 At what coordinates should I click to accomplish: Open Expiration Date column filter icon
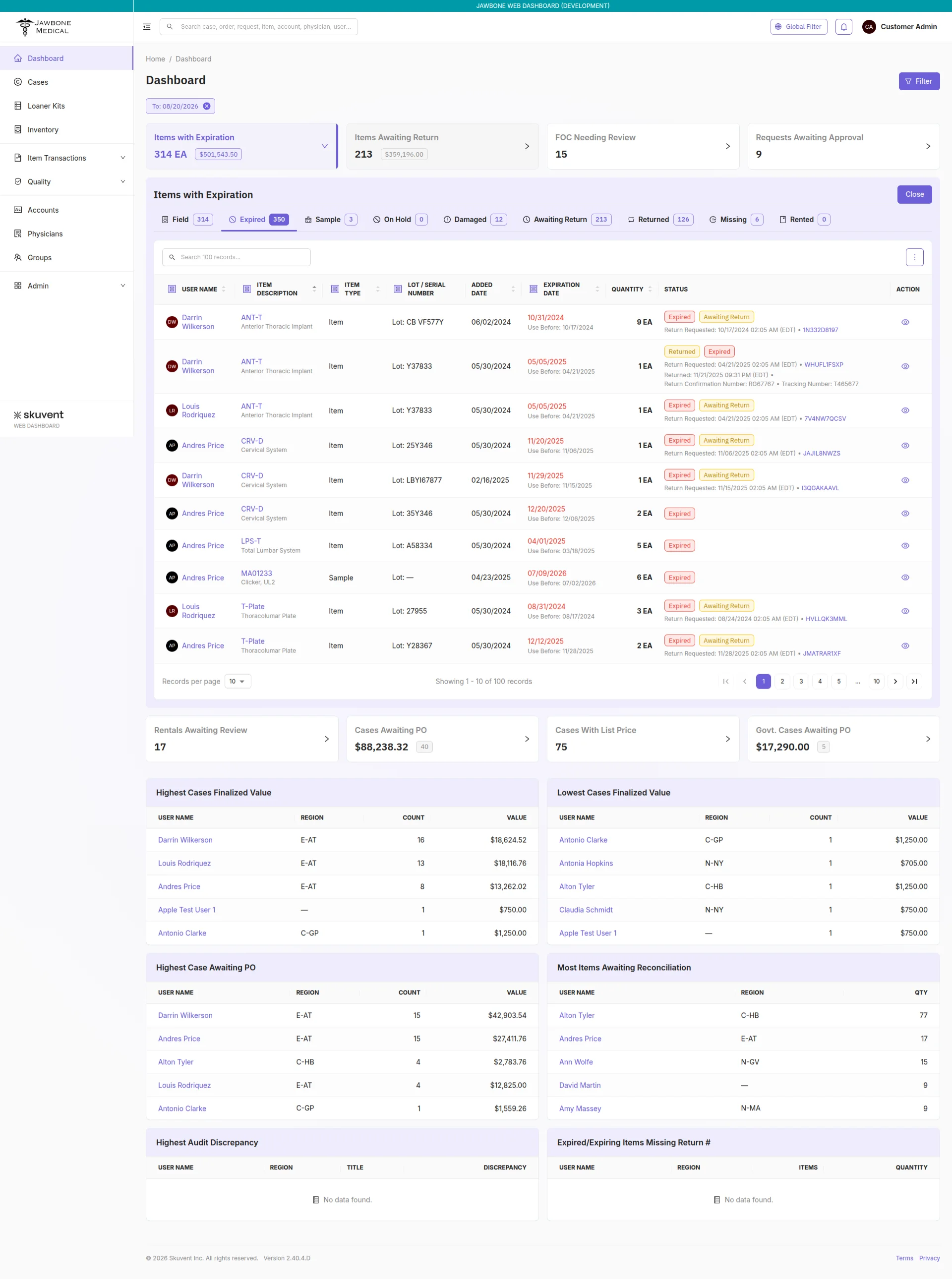(533, 289)
